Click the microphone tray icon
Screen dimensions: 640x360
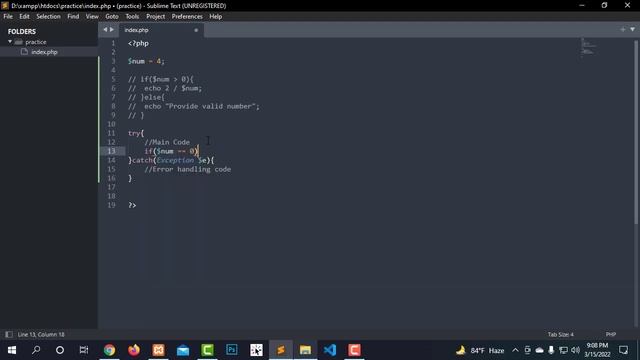click(551, 350)
